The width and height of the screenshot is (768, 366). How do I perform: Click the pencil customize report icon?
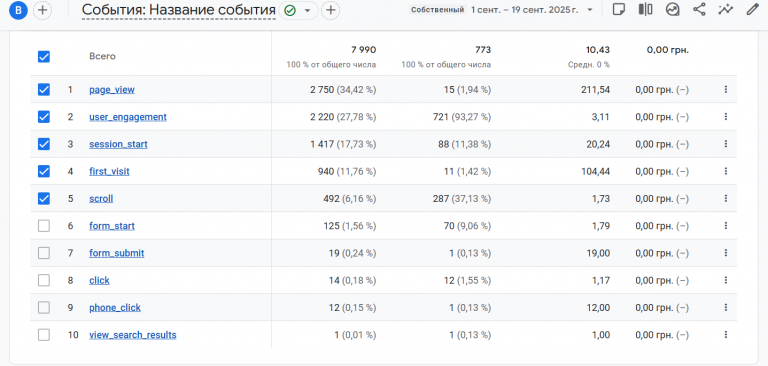click(x=752, y=10)
